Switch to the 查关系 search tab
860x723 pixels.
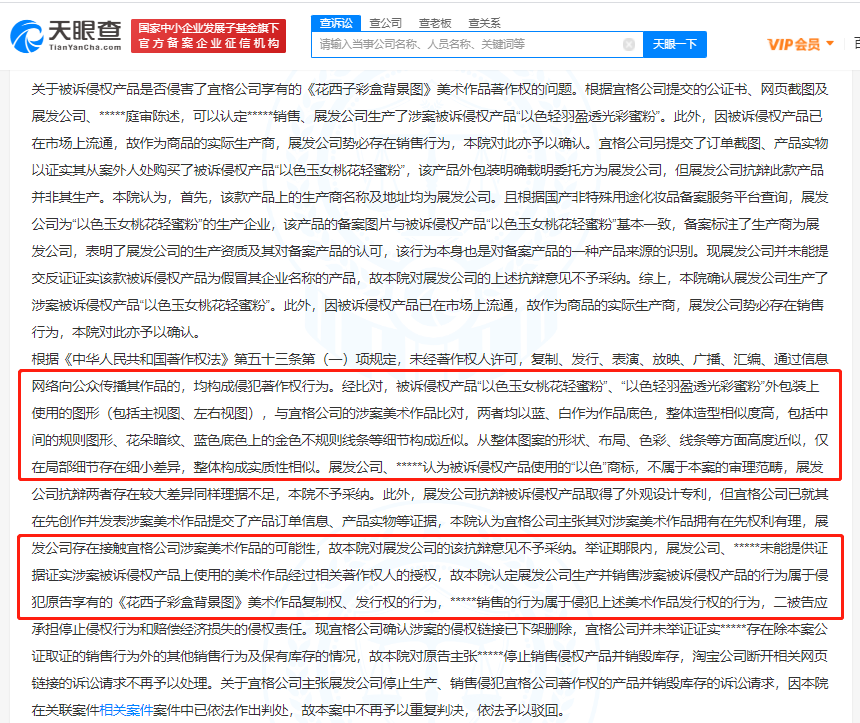(484, 23)
